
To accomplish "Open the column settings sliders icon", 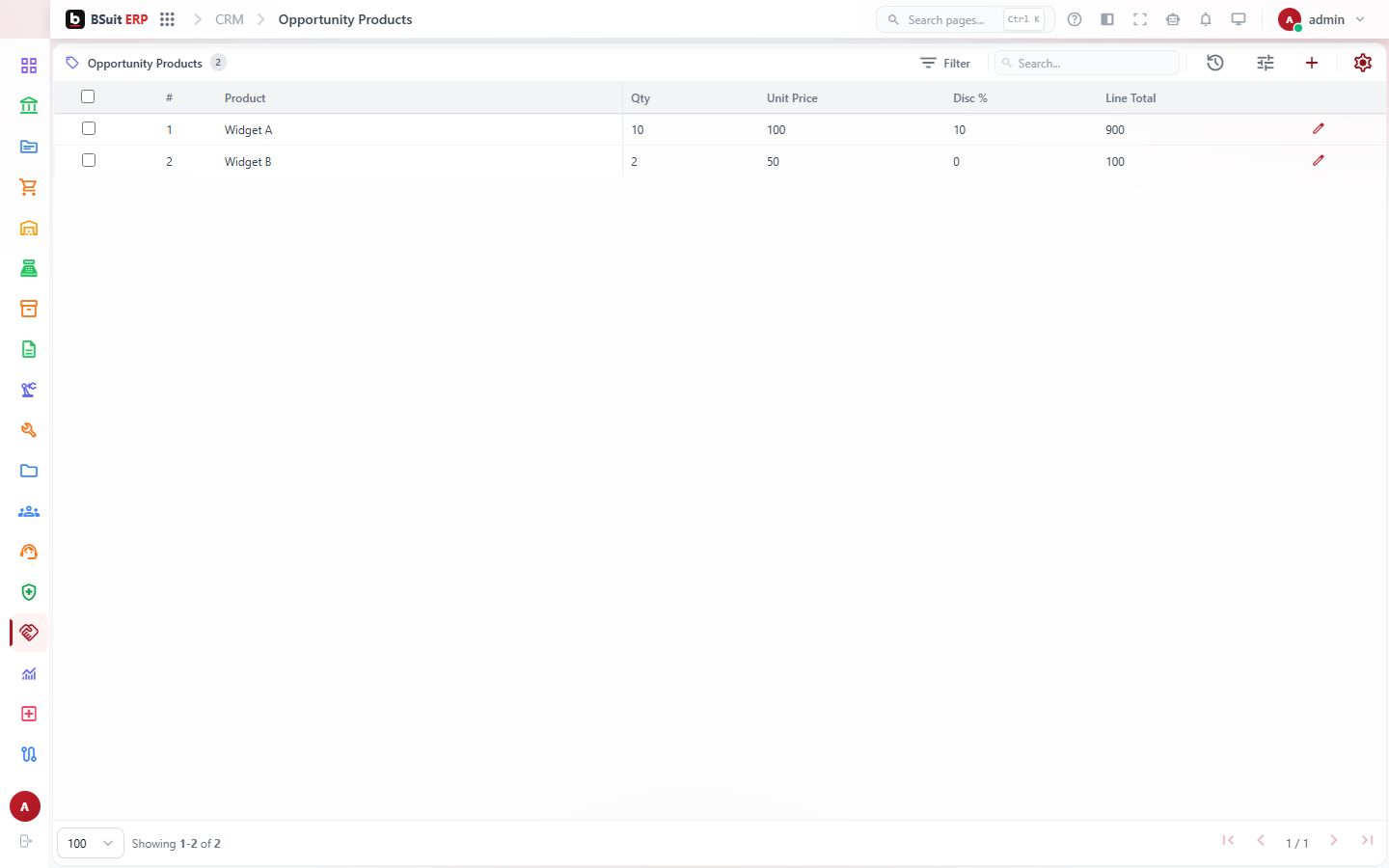I will pos(1266,63).
